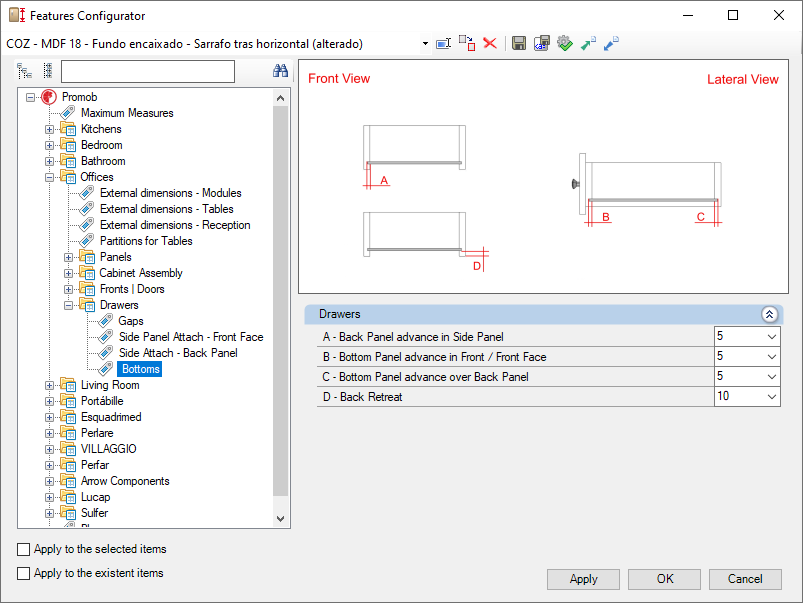Expand all tree nodes icon
This screenshot has width=803, height=603.
click(x=24, y=71)
